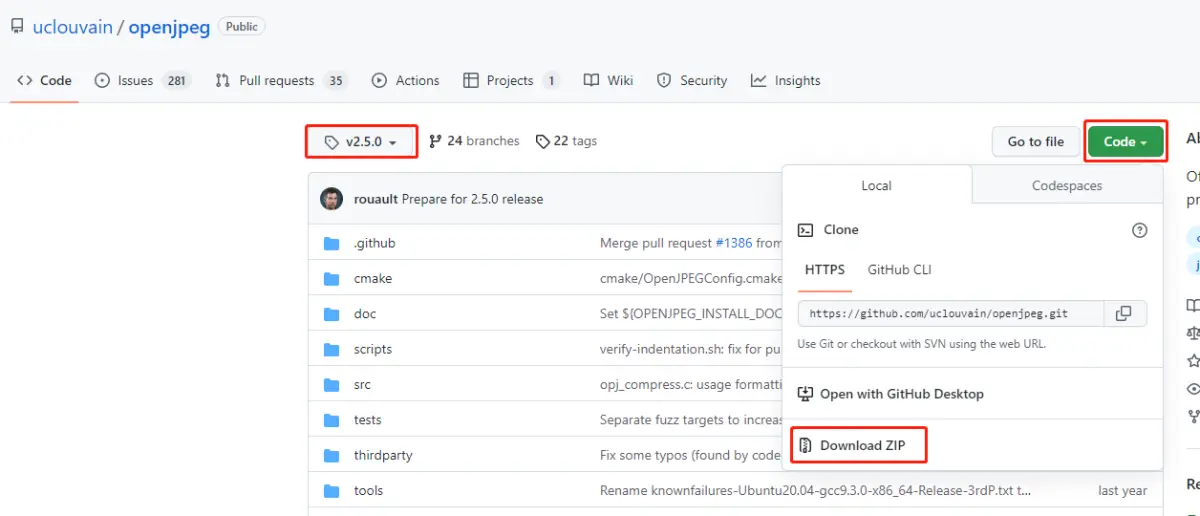The image size is (1200, 516).
Task: Click the desktop icon beside GitHub Desktop
Action: [805, 394]
